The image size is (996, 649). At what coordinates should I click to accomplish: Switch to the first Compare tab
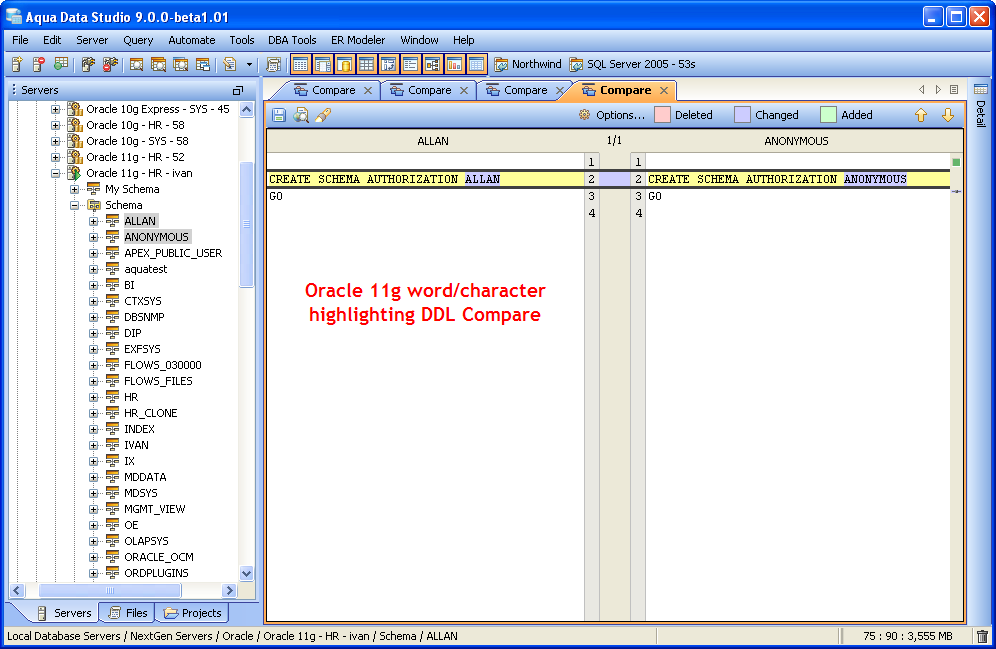pyautogui.click(x=333, y=90)
